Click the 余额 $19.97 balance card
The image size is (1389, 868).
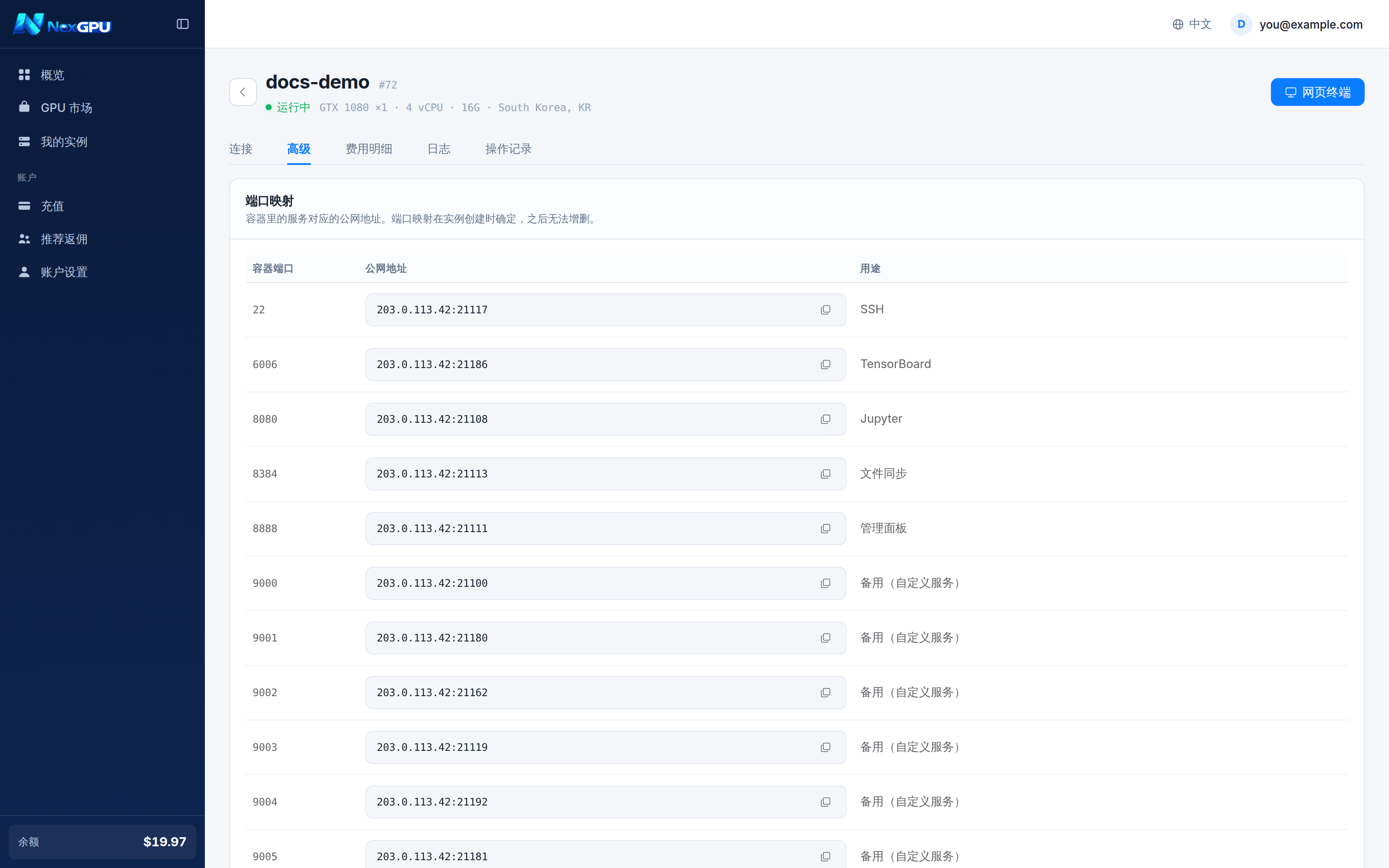pos(102,842)
